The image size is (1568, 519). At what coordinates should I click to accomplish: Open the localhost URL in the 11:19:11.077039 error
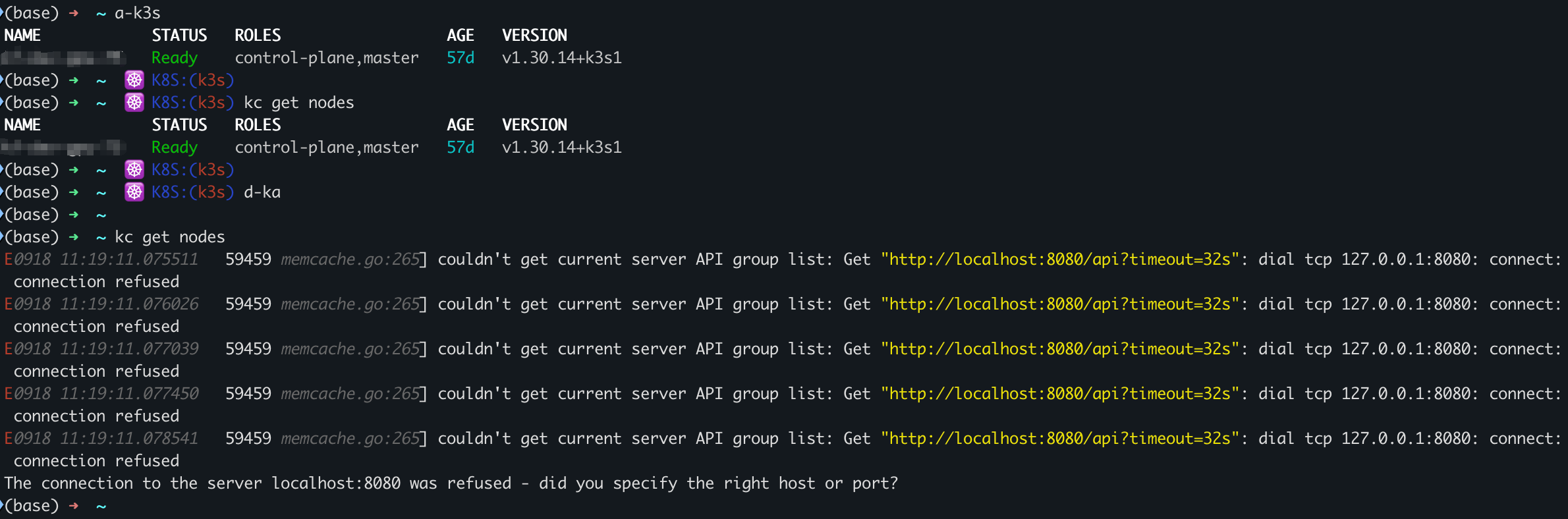1059,348
